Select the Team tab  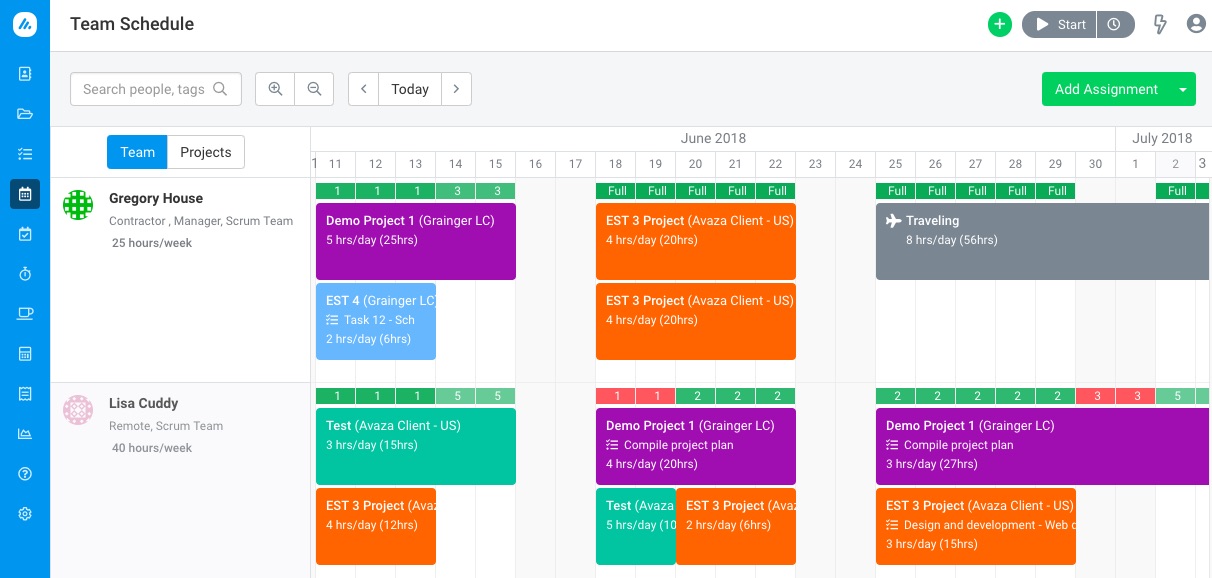(x=137, y=152)
